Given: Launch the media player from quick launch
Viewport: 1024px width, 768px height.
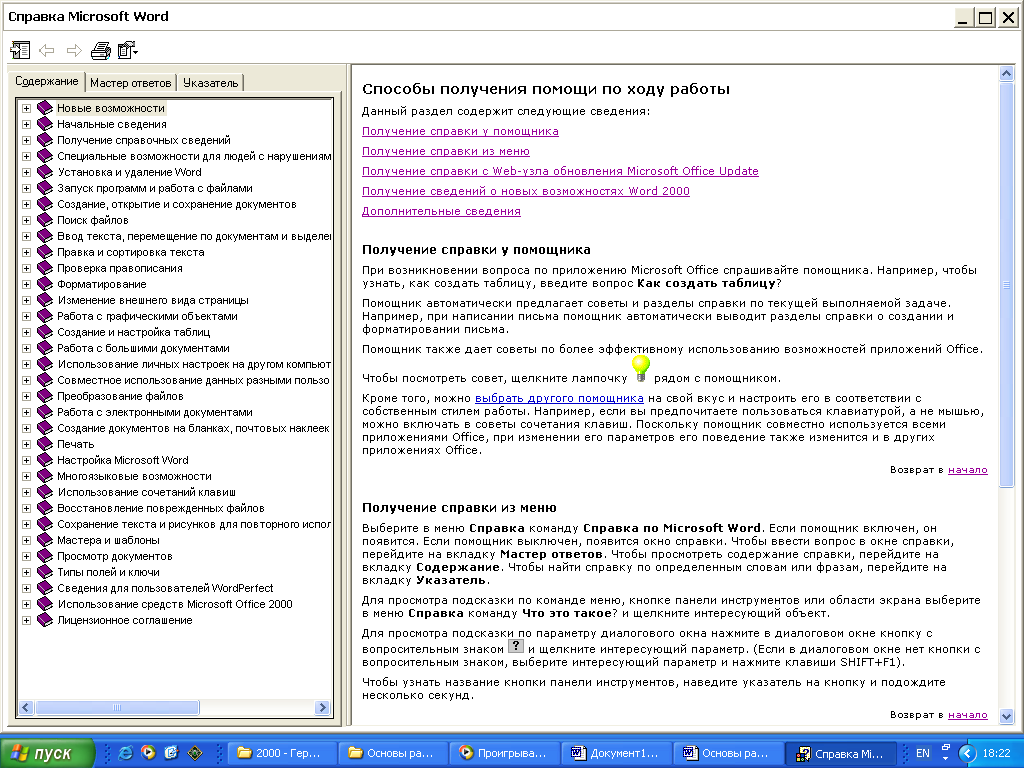Looking at the screenshot, I should (148, 752).
